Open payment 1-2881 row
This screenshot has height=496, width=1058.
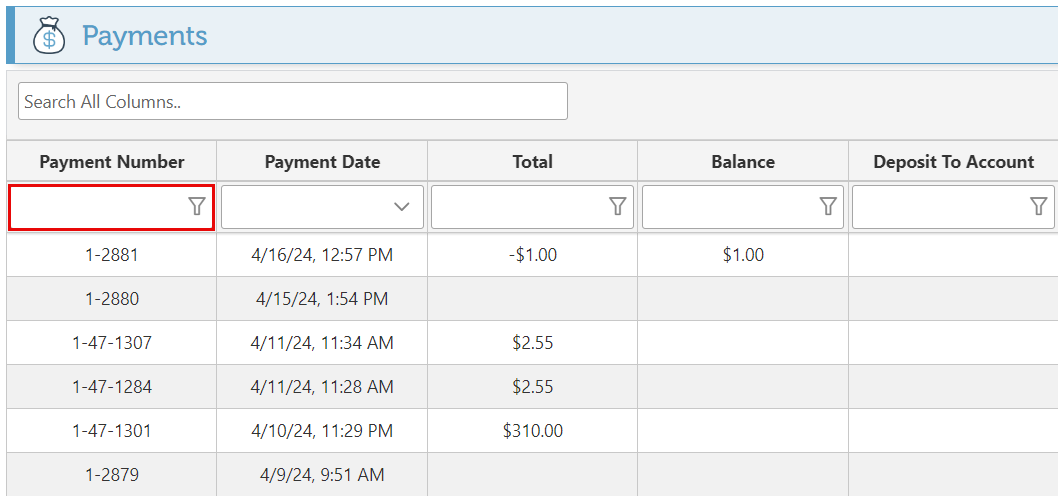click(x=112, y=255)
